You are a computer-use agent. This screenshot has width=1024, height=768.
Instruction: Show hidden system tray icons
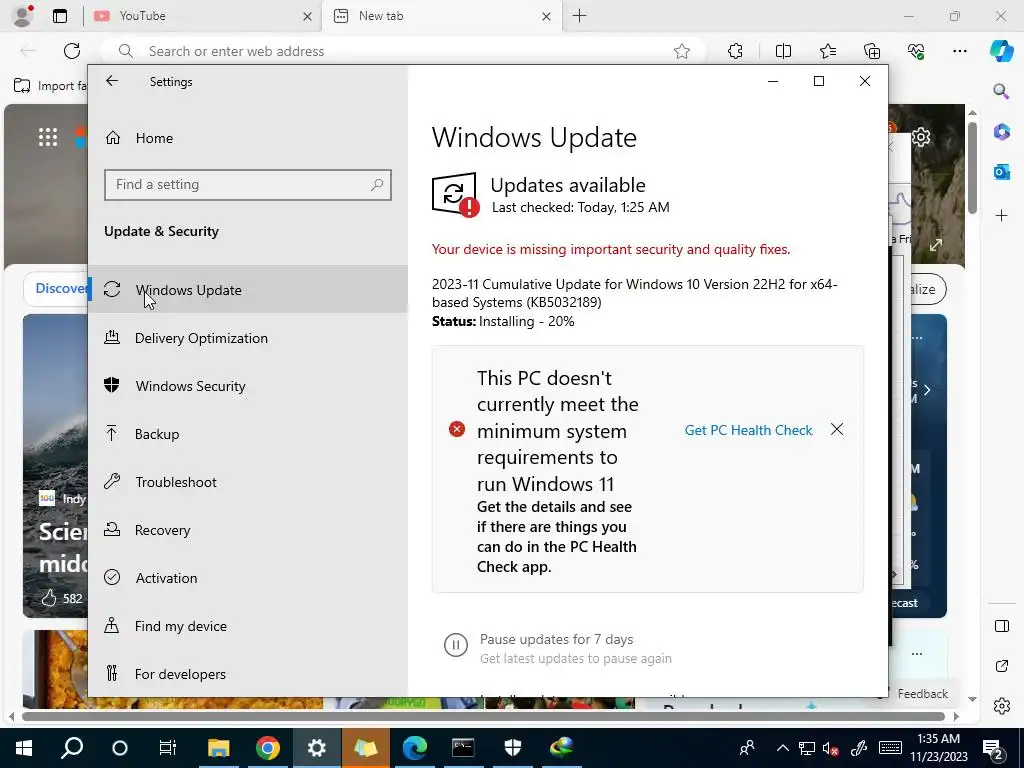click(x=782, y=748)
